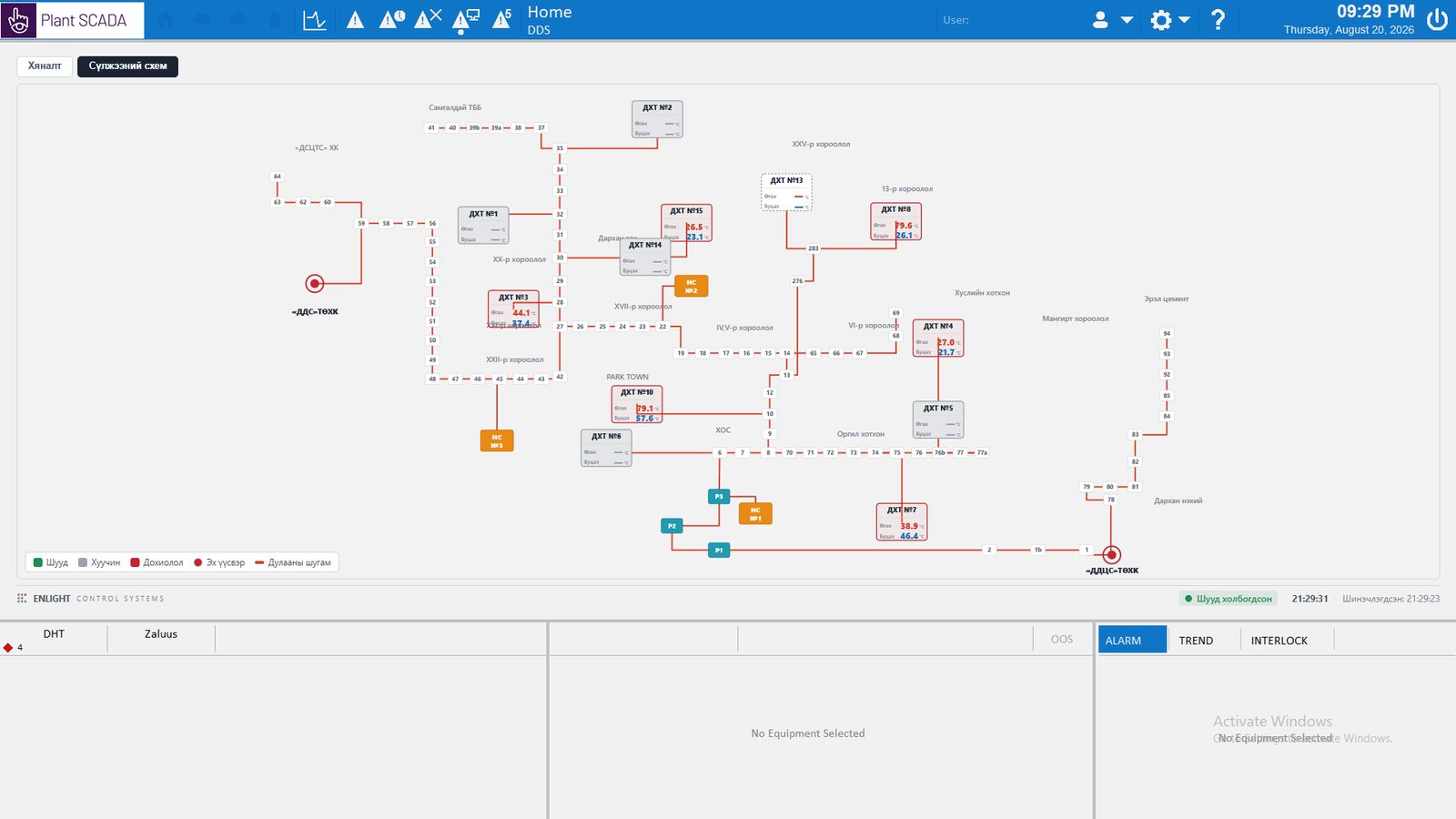This screenshot has height=819, width=1456.
Task: Open the ДХТ №13 station card
Action: point(786,192)
